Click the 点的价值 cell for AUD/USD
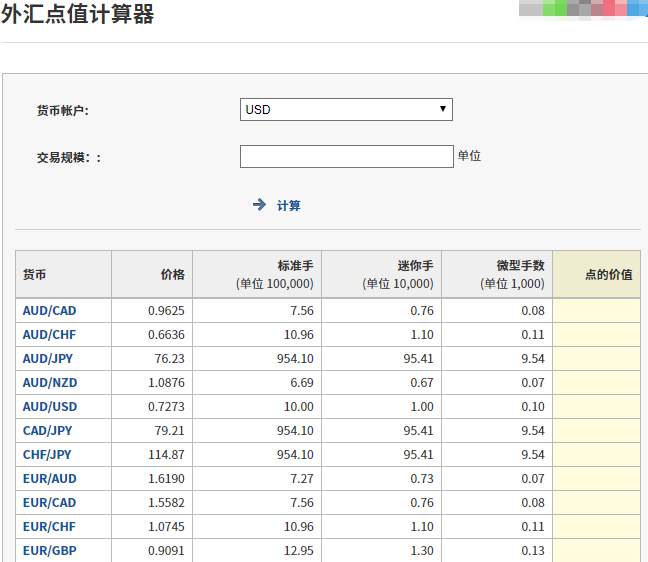 pos(597,407)
